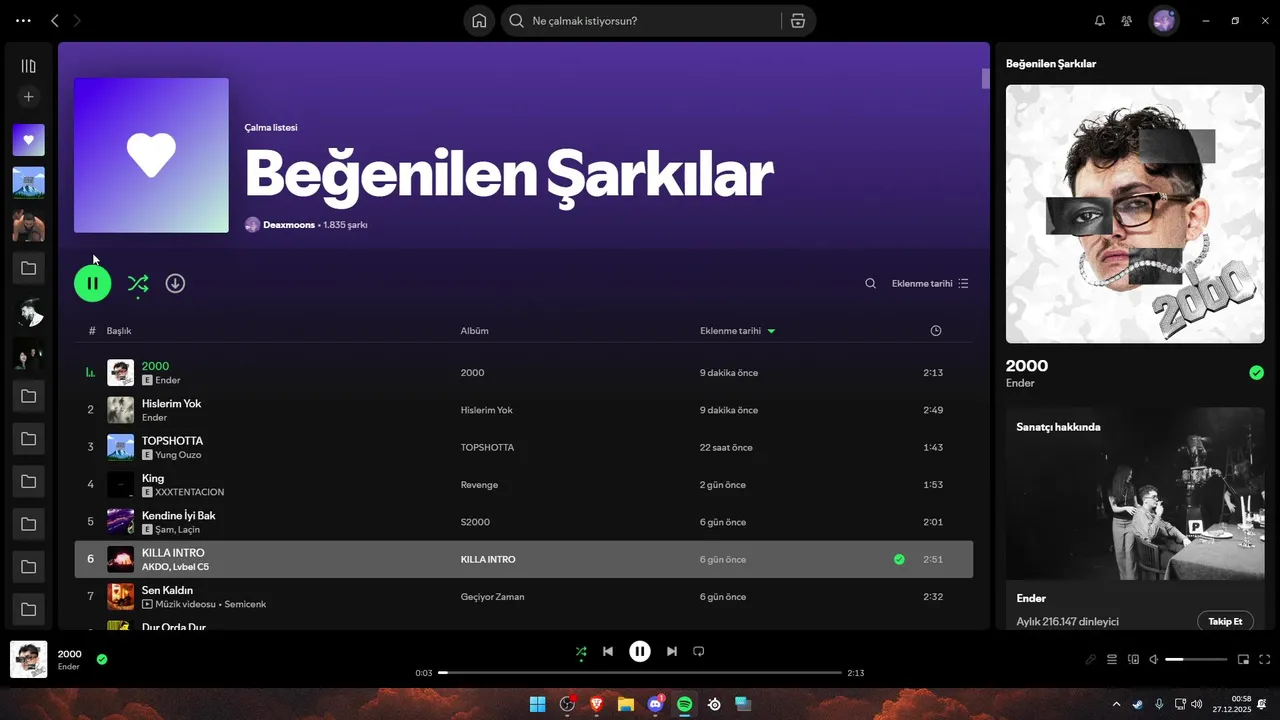Image resolution: width=1280 pixels, height=720 pixels.
Task: Open notifications bell in top bar
Action: click(1100, 20)
